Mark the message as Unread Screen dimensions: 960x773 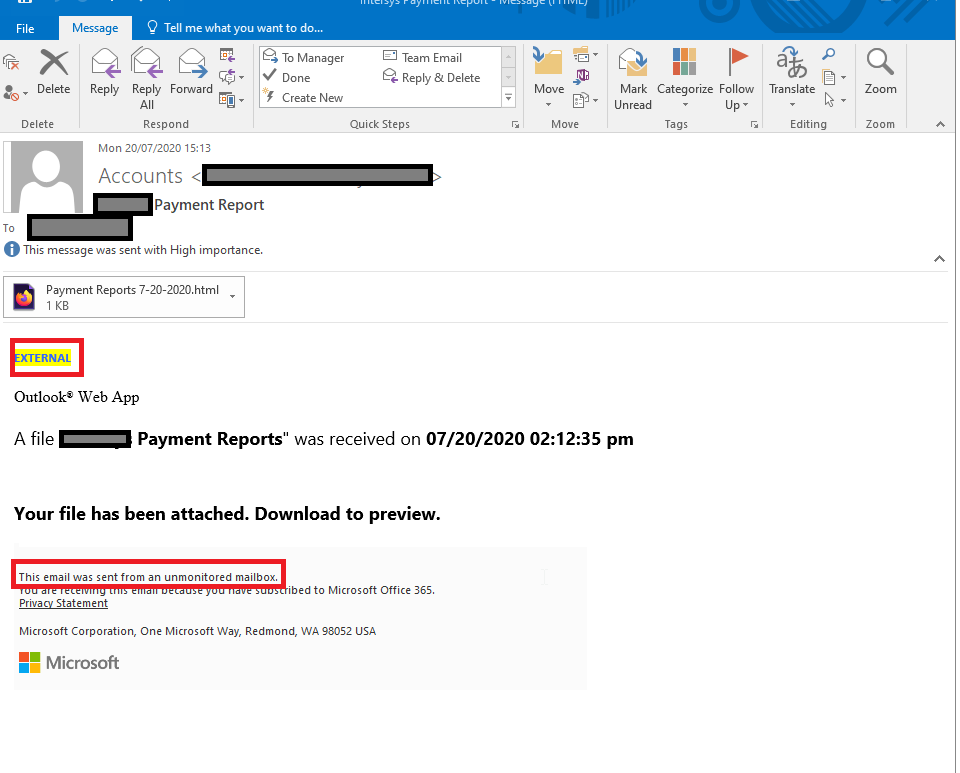click(633, 79)
